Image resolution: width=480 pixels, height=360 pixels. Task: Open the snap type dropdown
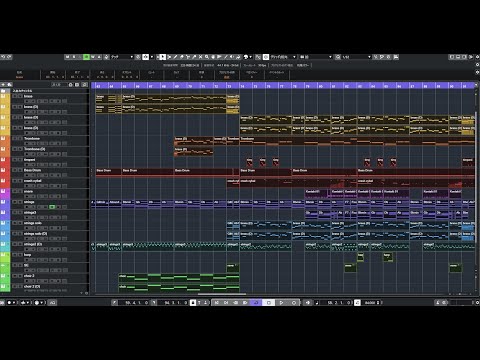283,57
